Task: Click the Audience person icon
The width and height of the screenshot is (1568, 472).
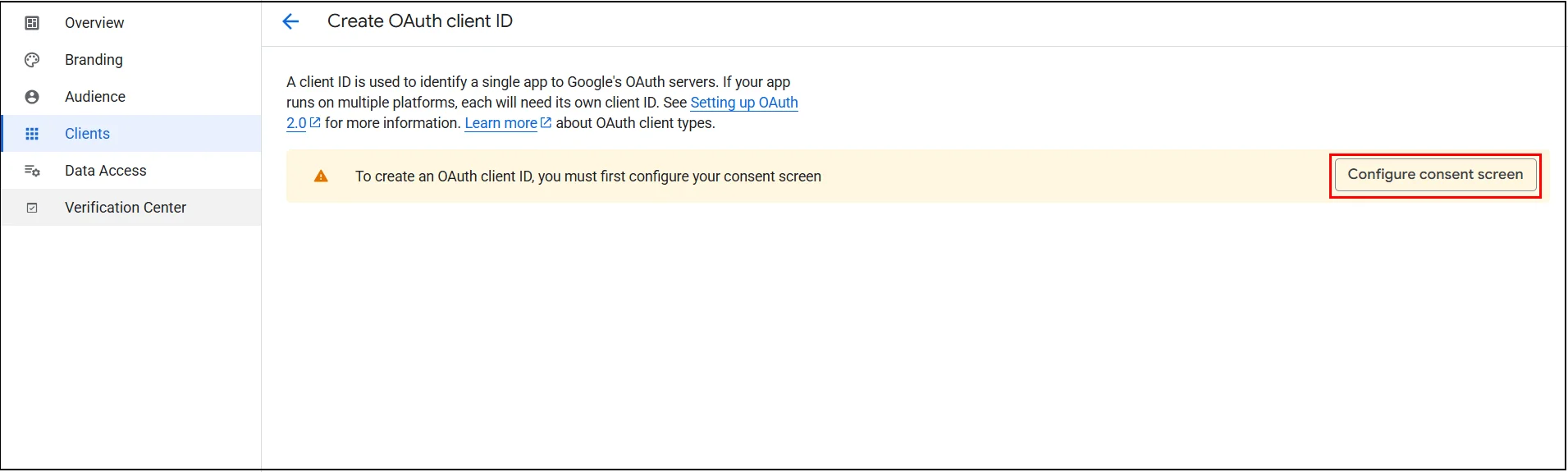Action: 32,97
